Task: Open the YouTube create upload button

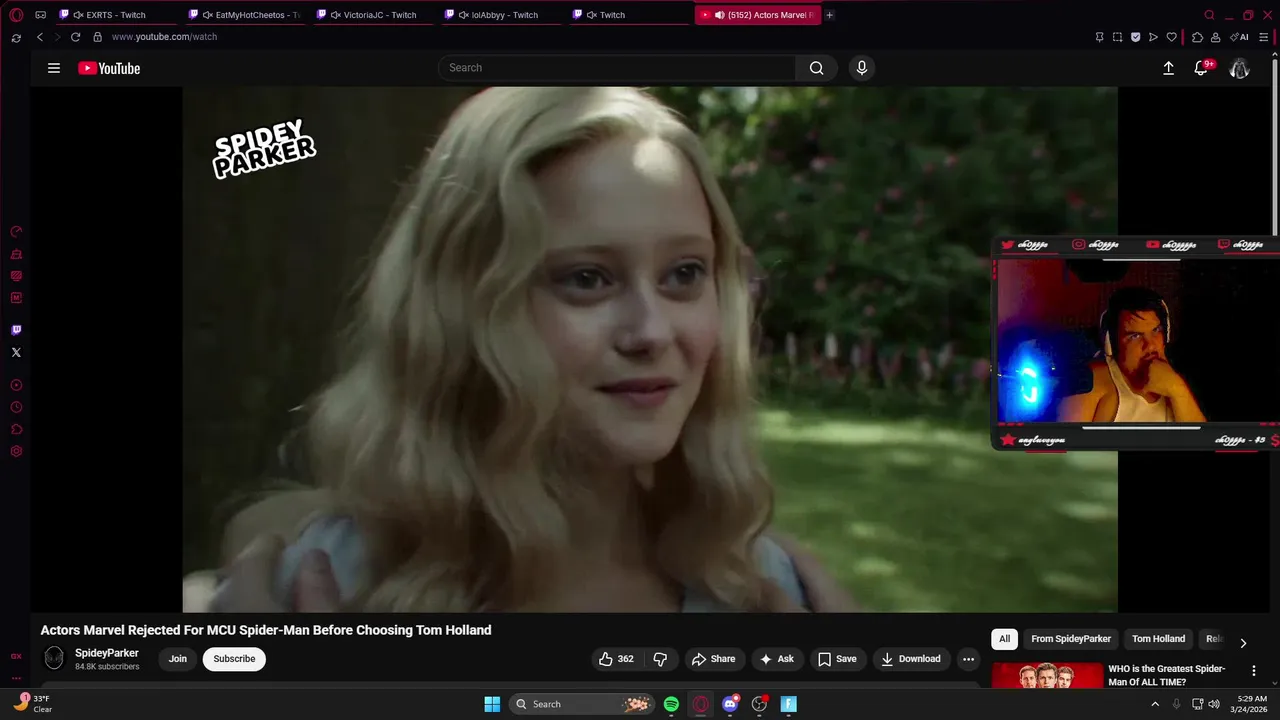Action: (x=1168, y=68)
